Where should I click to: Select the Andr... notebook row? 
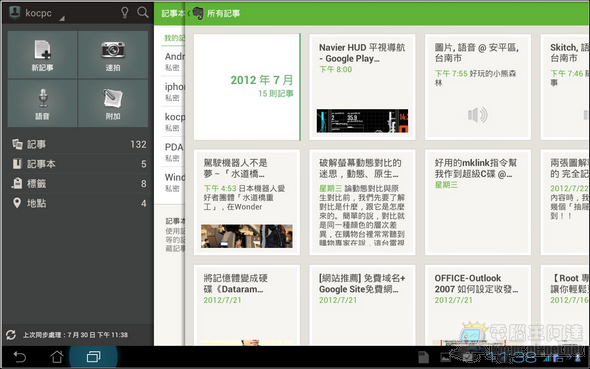pyautogui.click(x=173, y=61)
